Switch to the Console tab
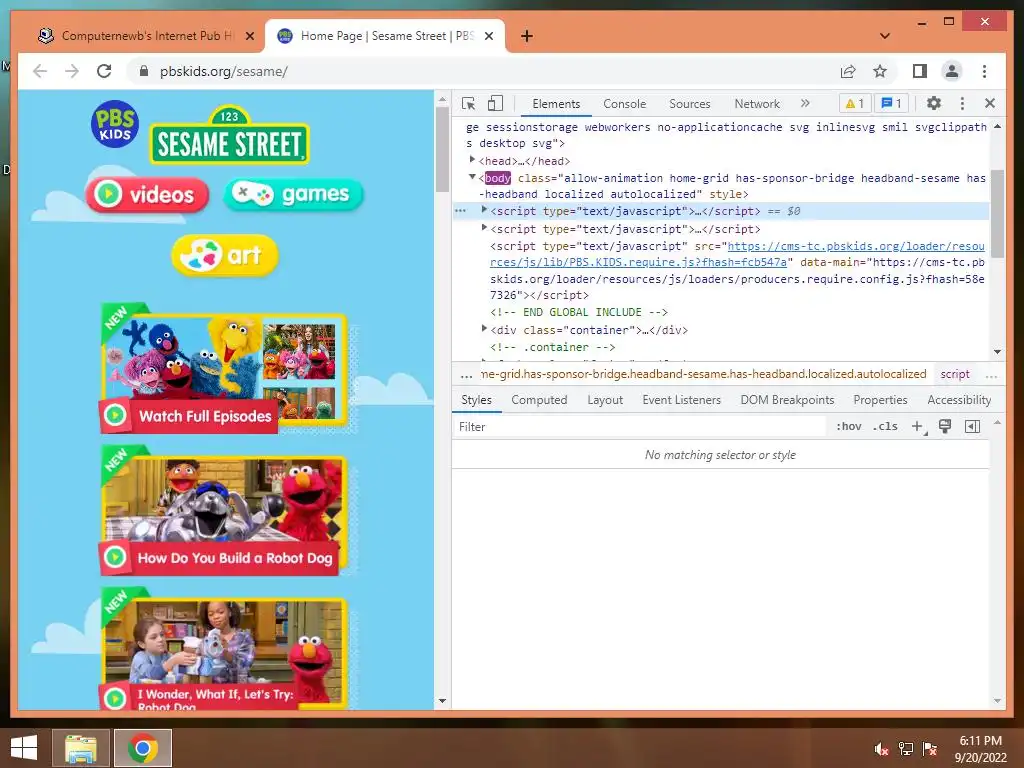Viewport: 1024px width, 768px height. pos(624,104)
